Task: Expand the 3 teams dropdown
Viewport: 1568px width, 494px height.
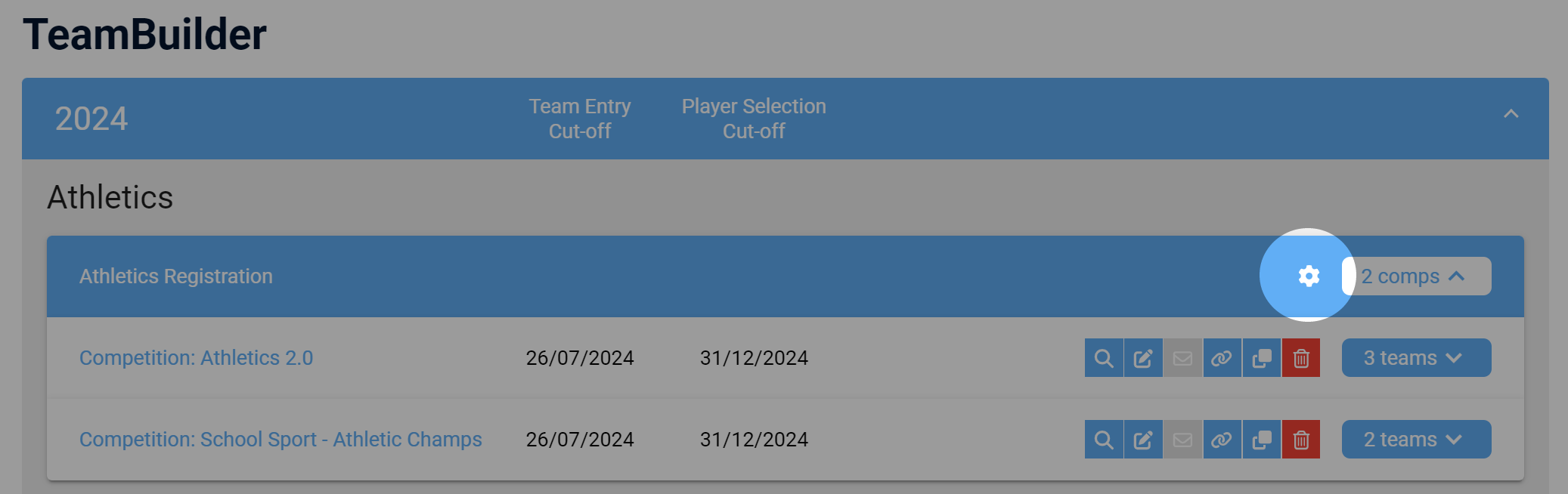Action: coord(1416,358)
